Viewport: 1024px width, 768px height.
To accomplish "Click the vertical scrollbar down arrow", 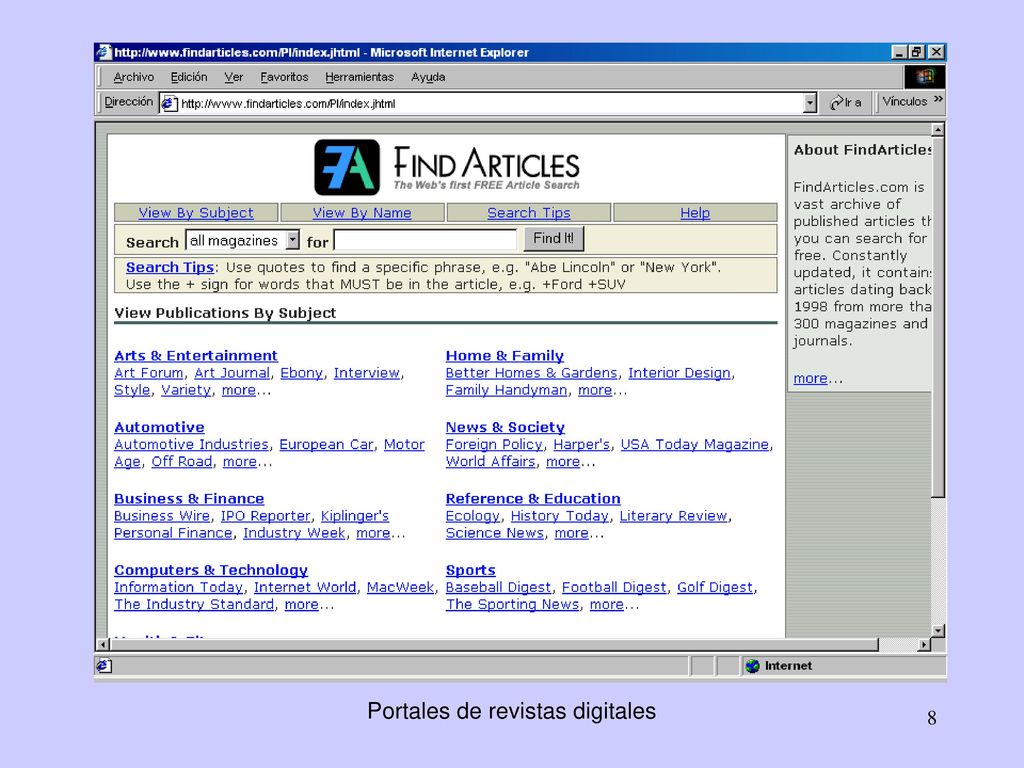I will (x=938, y=631).
